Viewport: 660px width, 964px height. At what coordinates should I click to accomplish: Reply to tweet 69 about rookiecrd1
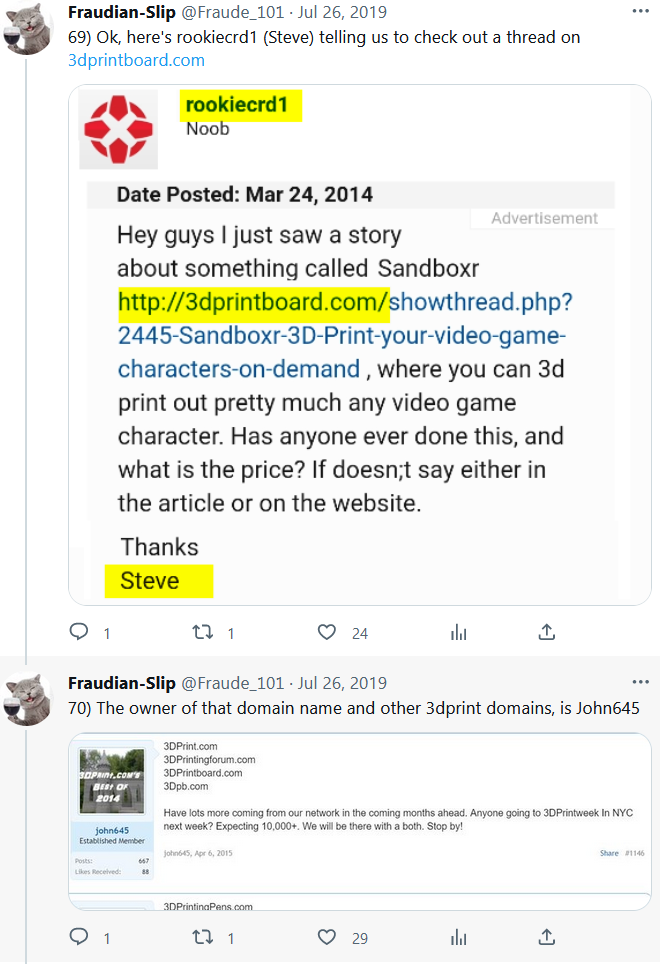pyautogui.click(x=78, y=632)
